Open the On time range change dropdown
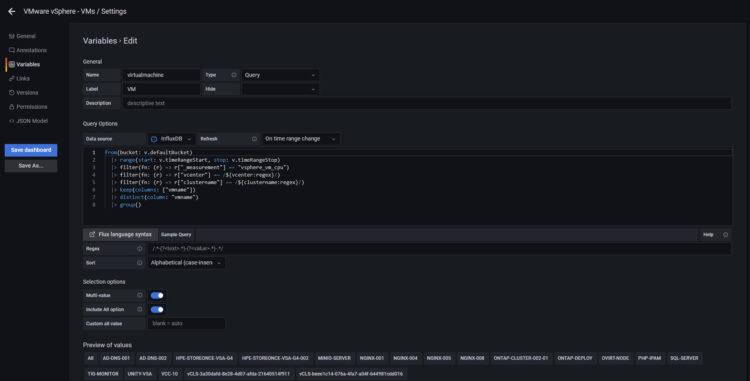This screenshot has width=750, height=381. 301,139
